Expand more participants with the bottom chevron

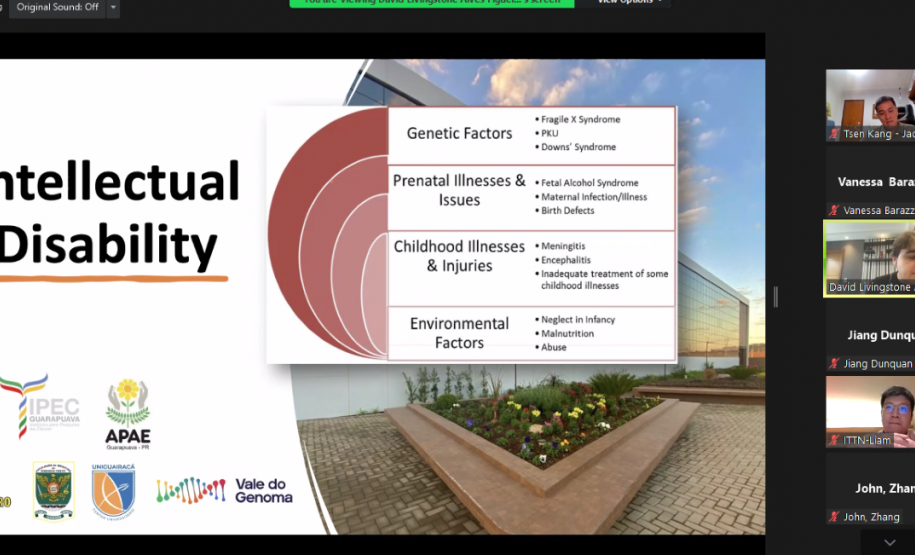pos(889,542)
